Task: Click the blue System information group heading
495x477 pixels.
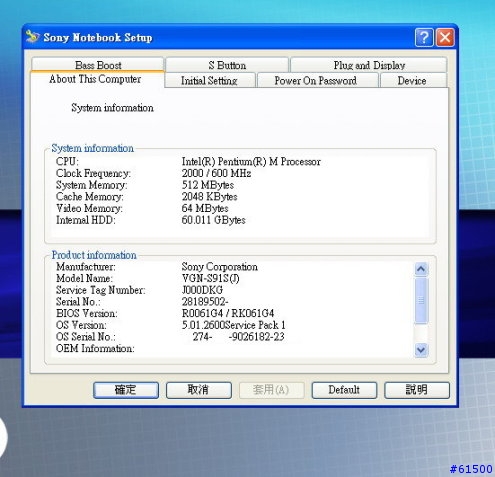Action: (x=93, y=148)
